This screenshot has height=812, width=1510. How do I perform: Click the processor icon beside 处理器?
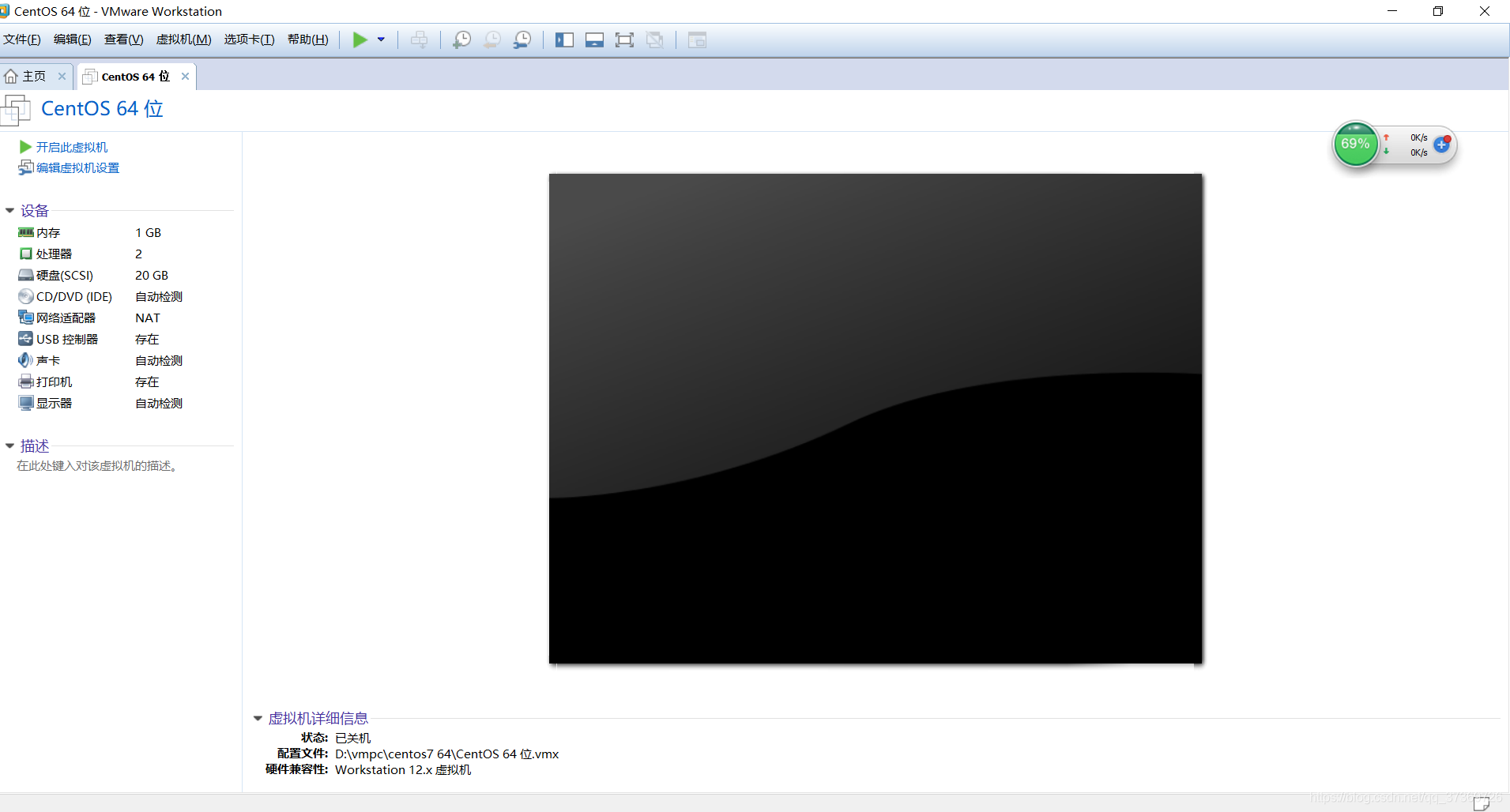26,254
